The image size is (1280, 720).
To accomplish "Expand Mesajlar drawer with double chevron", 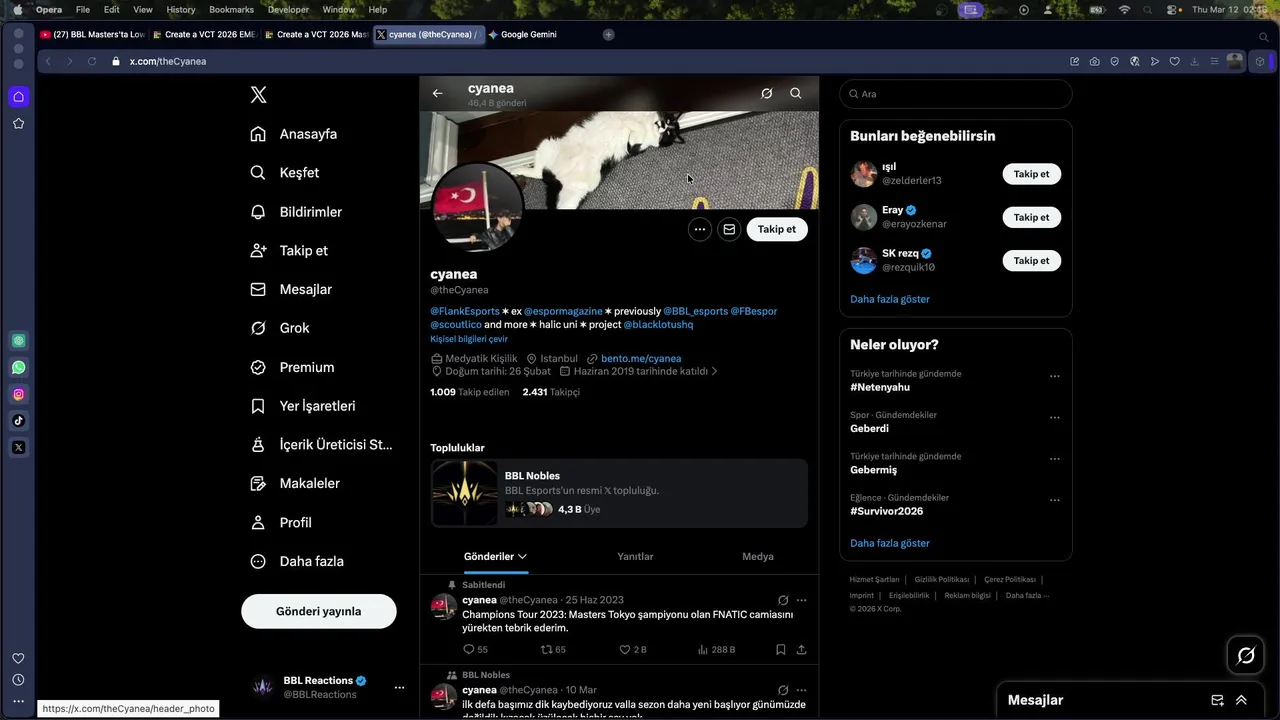I will tap(1241, 700).
